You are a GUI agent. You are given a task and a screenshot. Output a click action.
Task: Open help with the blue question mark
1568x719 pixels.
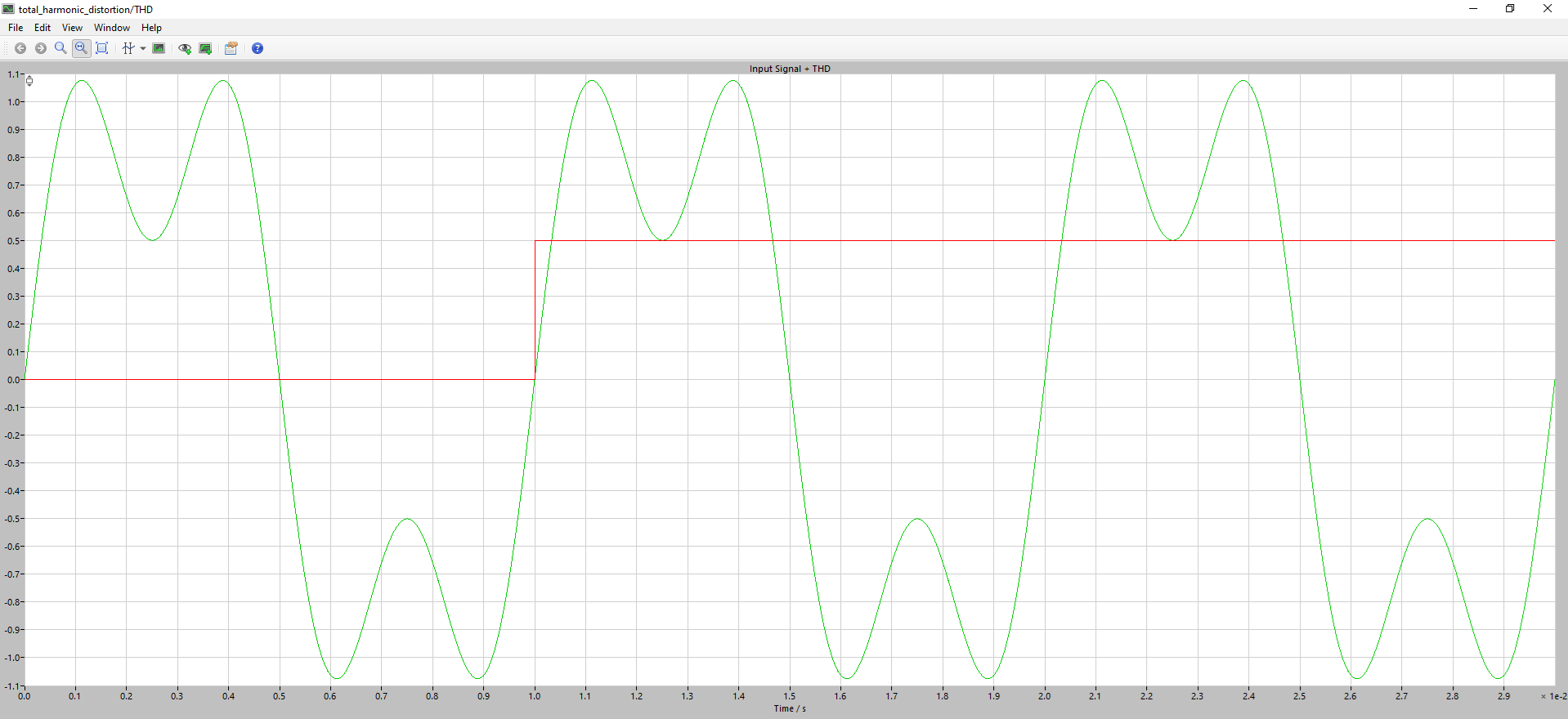(258, 48)
